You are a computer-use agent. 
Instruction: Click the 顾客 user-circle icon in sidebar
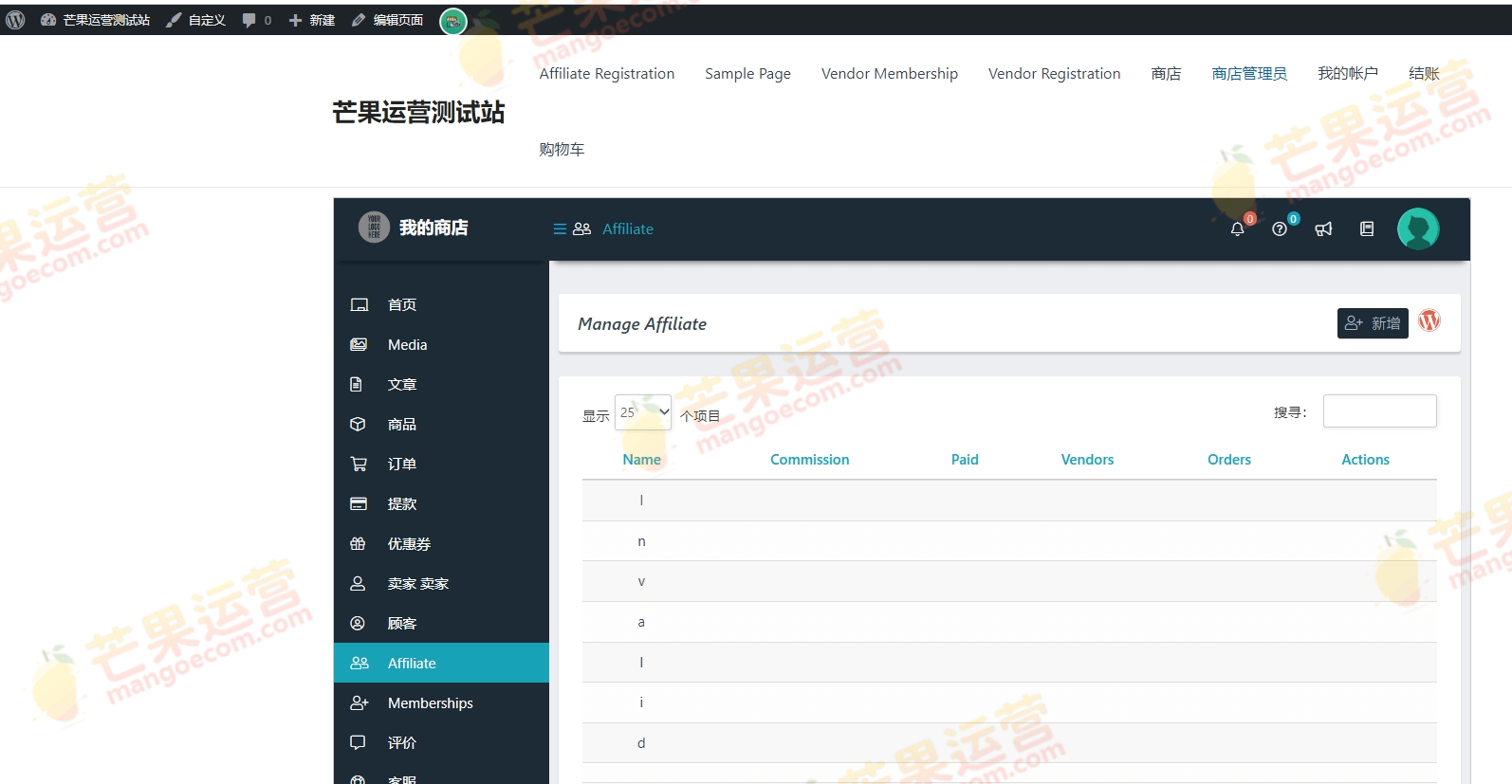358,623
